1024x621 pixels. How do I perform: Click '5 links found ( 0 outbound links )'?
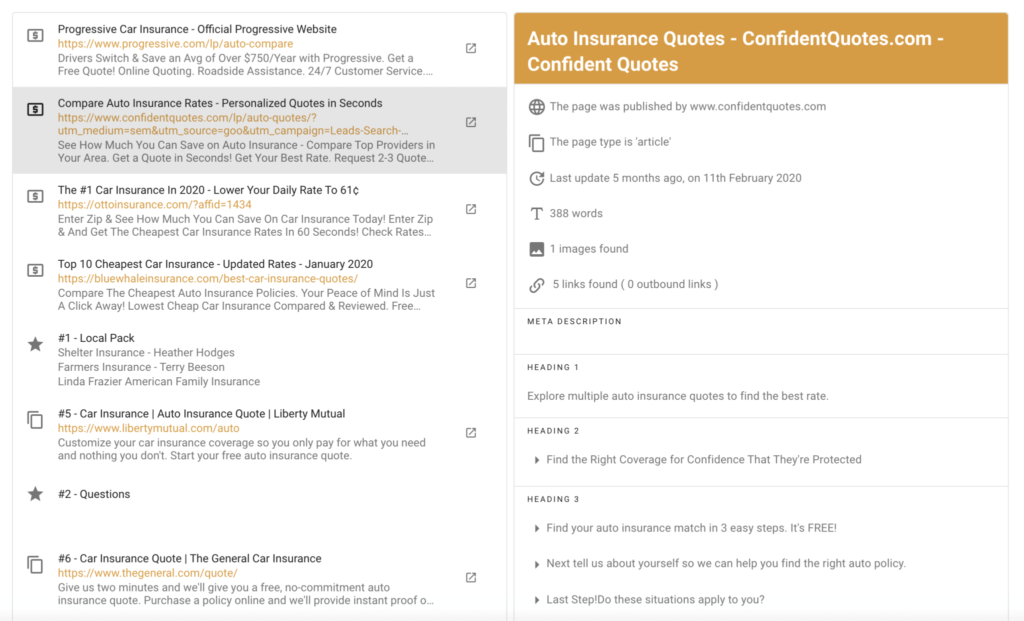[635, 284]
